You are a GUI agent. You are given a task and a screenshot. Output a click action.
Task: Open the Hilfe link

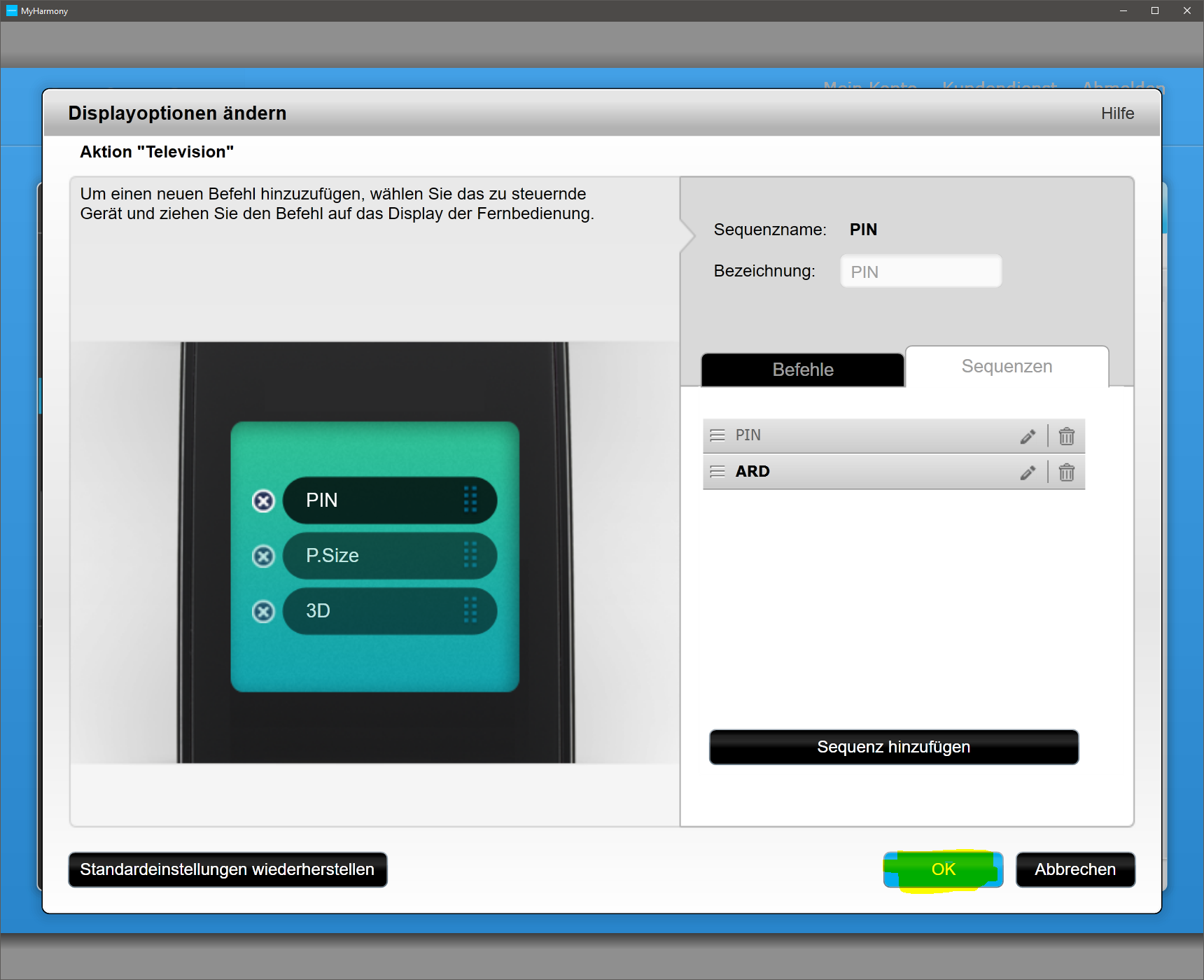(x=1116, y=113)
